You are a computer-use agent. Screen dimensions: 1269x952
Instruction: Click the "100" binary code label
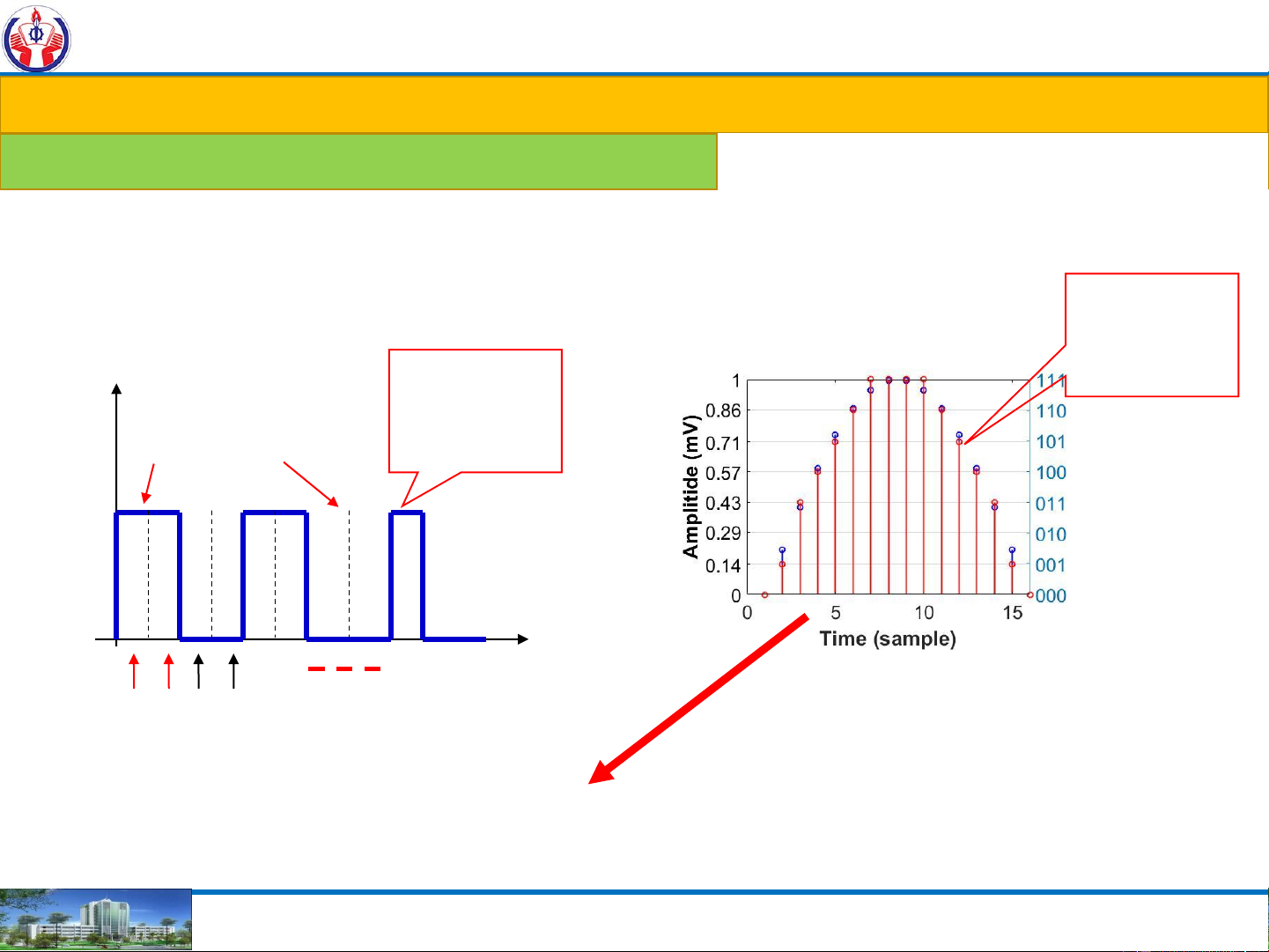1051,473
